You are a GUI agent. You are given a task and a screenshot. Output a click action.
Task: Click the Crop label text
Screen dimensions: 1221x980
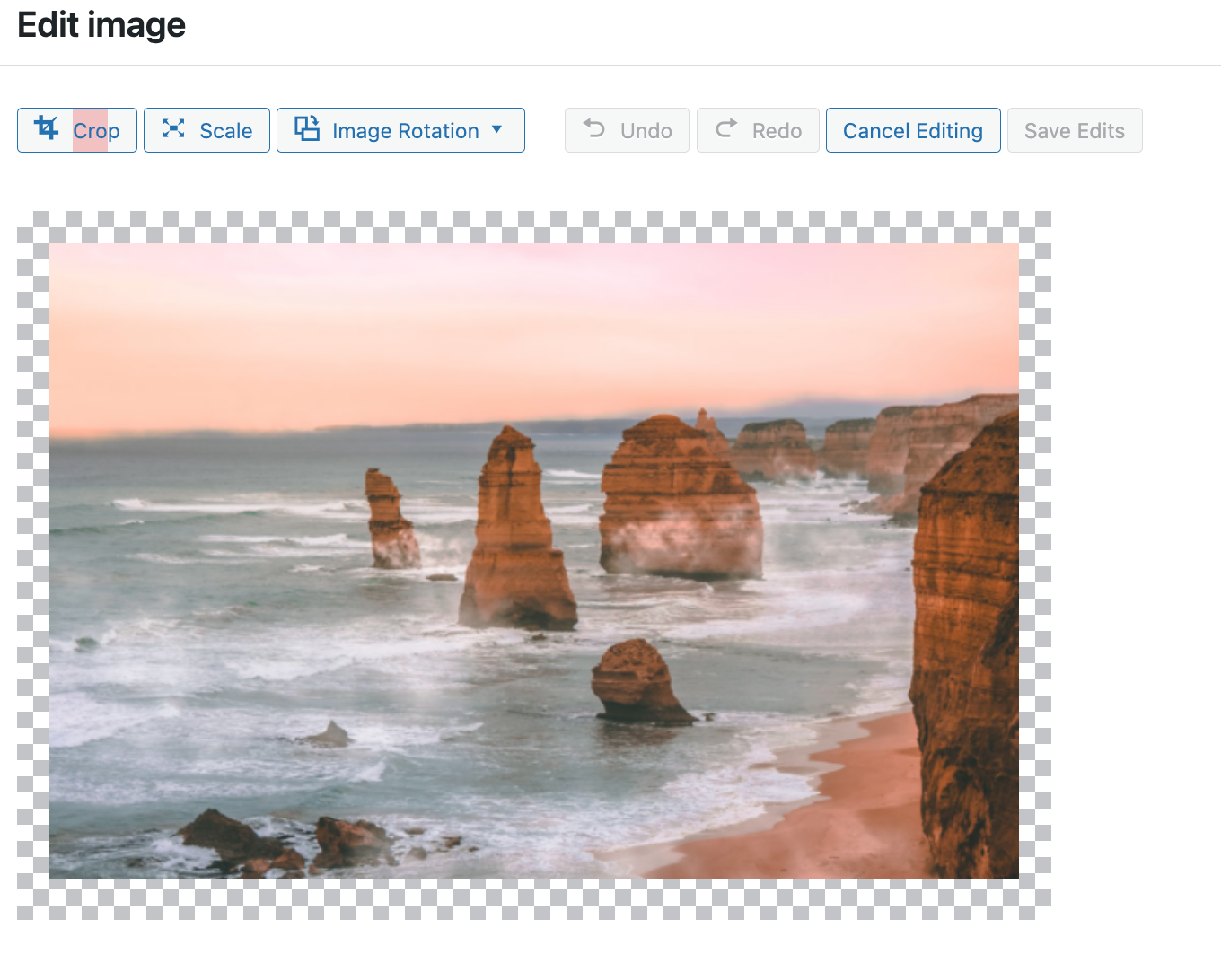pos(96,131)
